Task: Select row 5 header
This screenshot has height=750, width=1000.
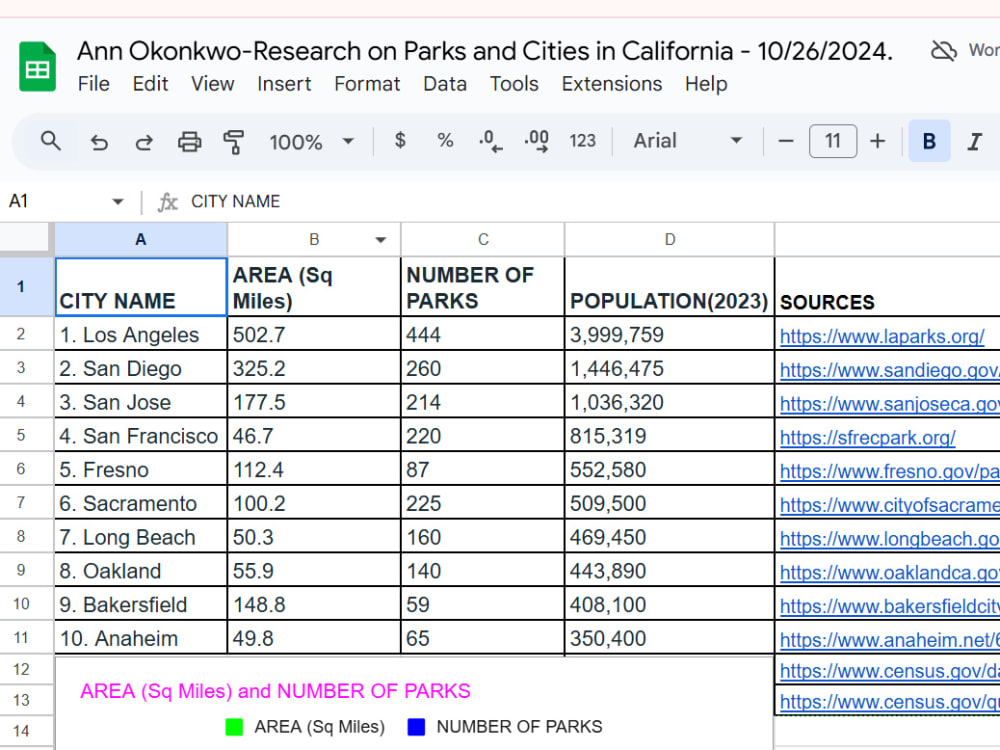Action: pos(21,435)
